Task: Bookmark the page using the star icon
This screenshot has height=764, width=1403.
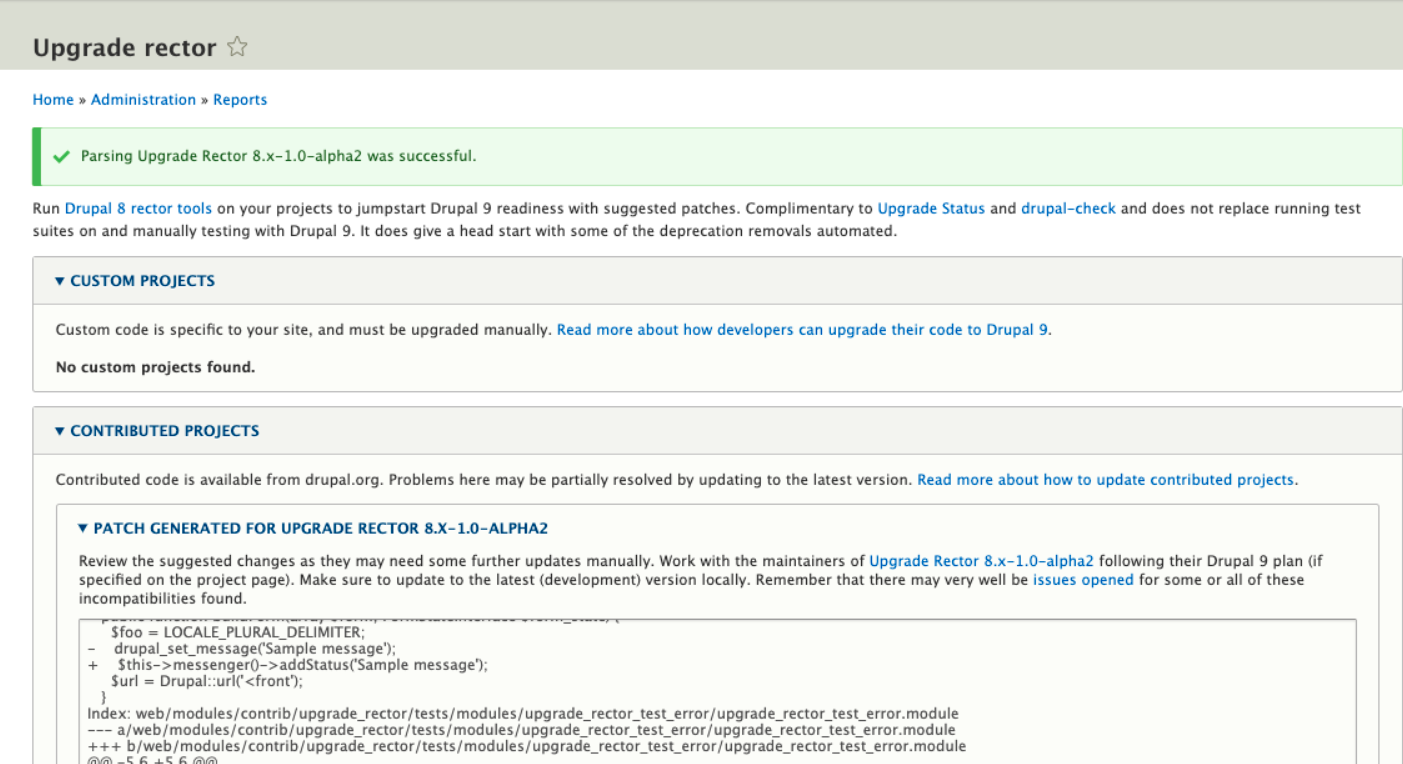Action: pyautogui.click(x=236, y=46)
